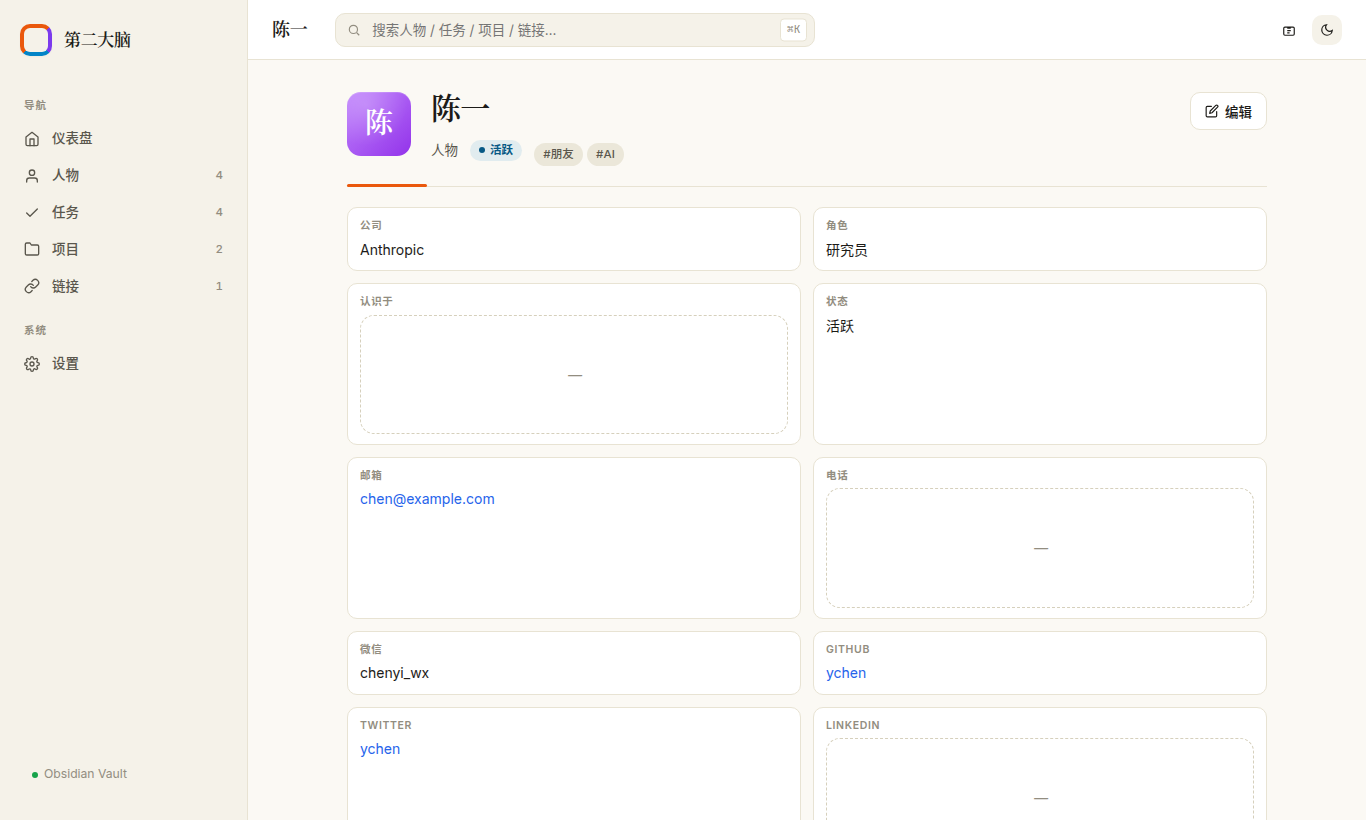Click the empty 电话 phone field box
1366x820 pixels.
pos(1040,548)
